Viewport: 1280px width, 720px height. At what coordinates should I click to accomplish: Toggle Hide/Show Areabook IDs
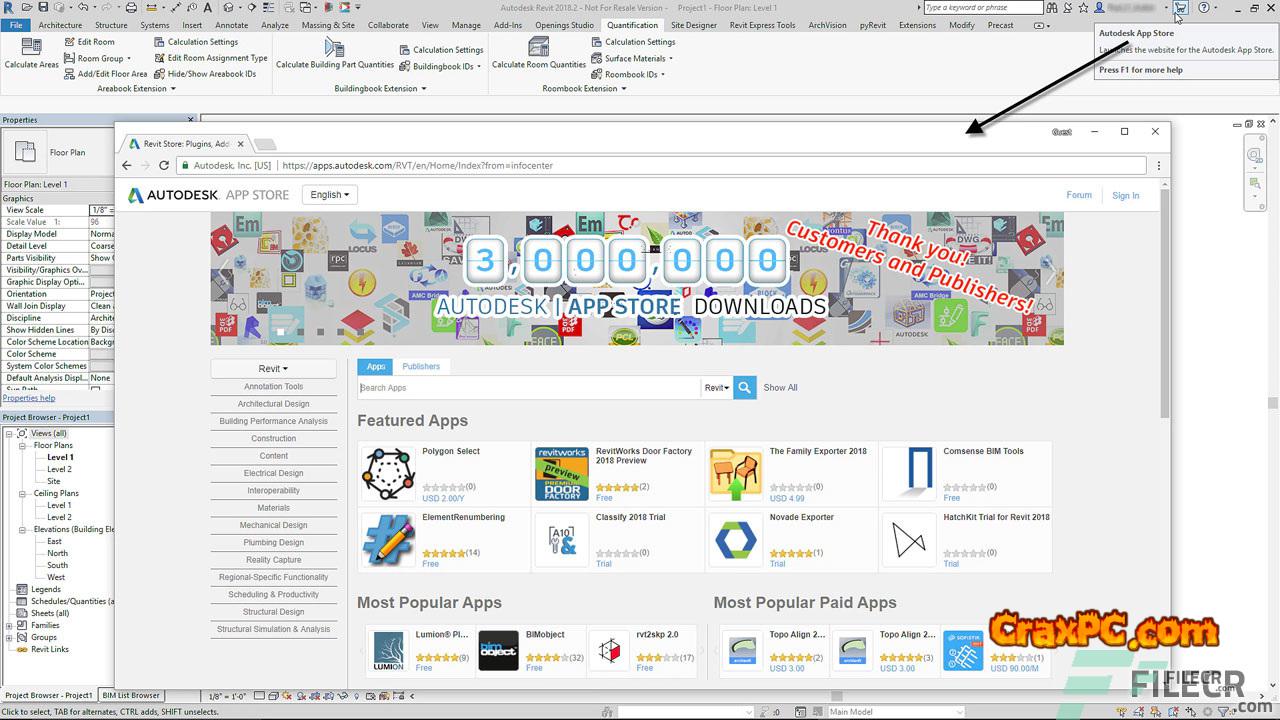coord(205,74)
